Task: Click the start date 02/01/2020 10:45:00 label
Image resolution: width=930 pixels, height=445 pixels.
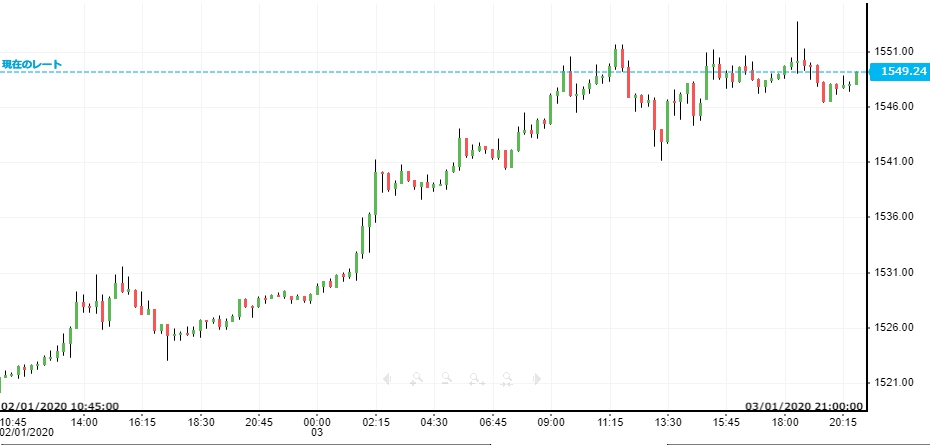Action: tap(60, 406)
